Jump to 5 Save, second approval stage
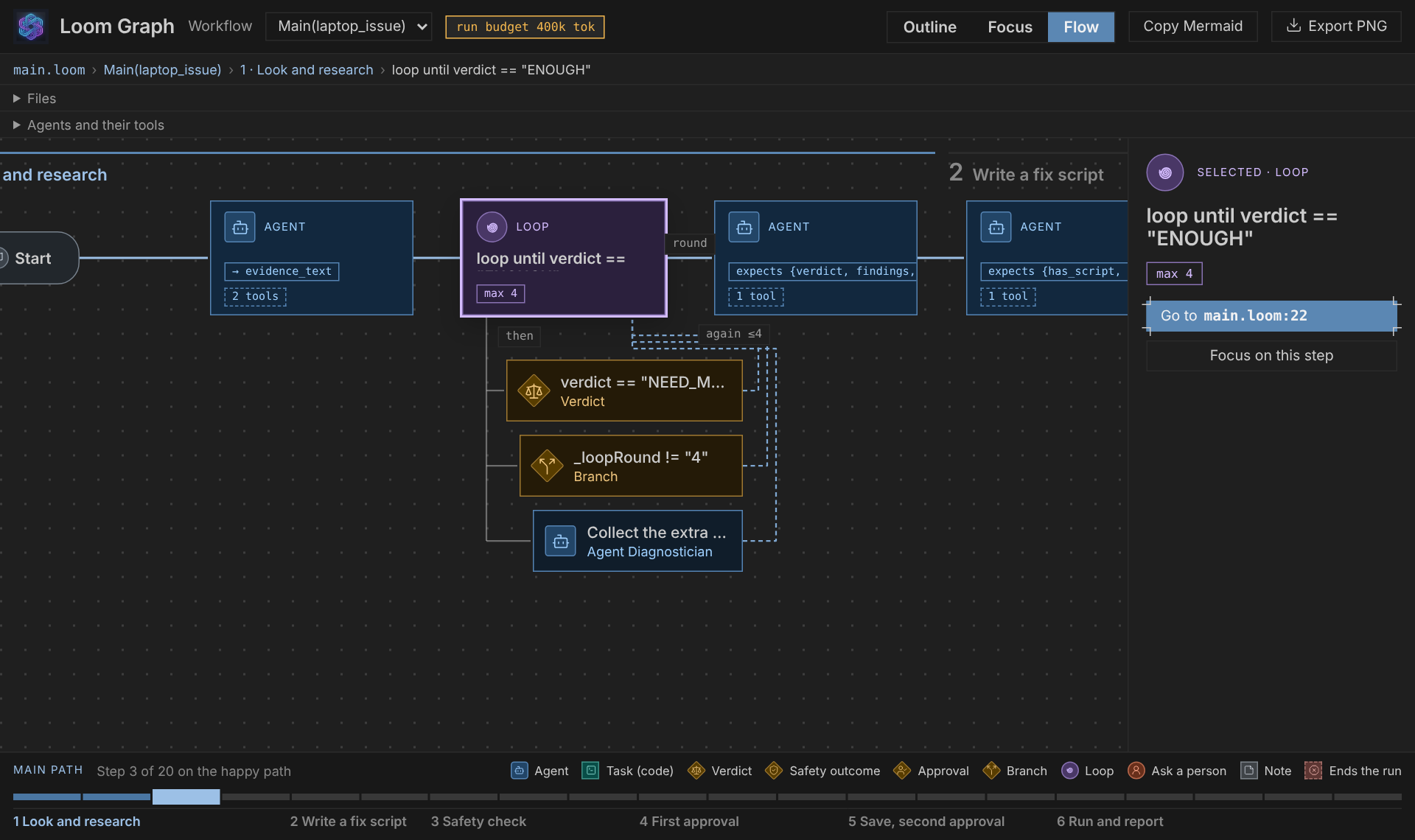This screenshot has height=840, width=1415. point(926,822)
